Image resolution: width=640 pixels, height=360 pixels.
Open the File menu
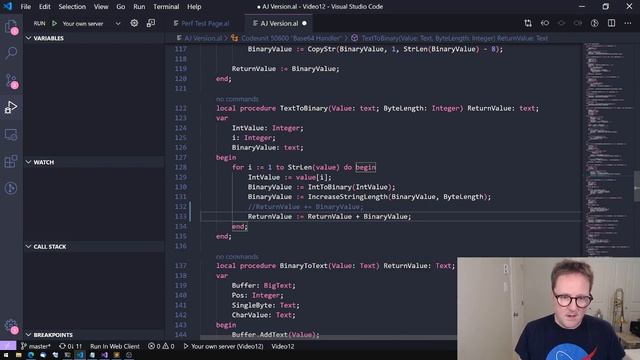click(x=26, y=7)
